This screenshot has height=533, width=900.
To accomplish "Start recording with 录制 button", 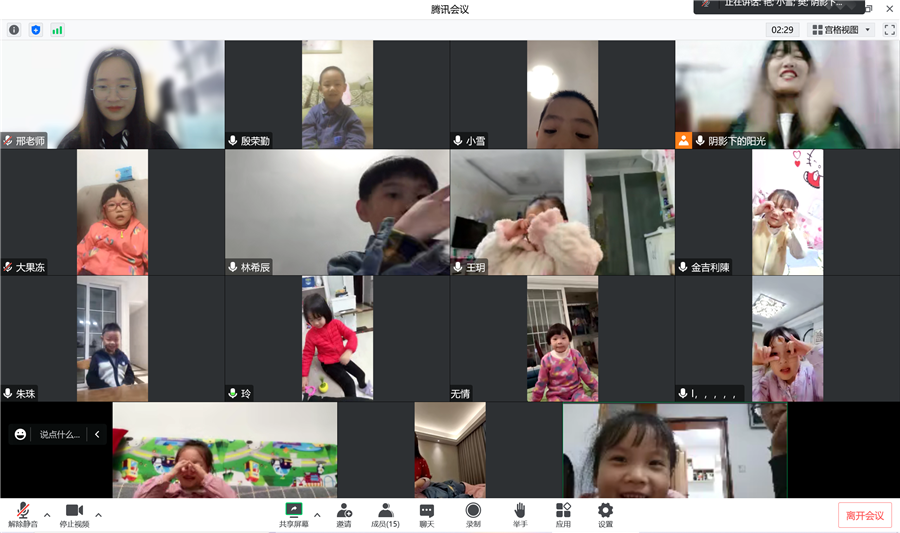I will pos(473,515).
